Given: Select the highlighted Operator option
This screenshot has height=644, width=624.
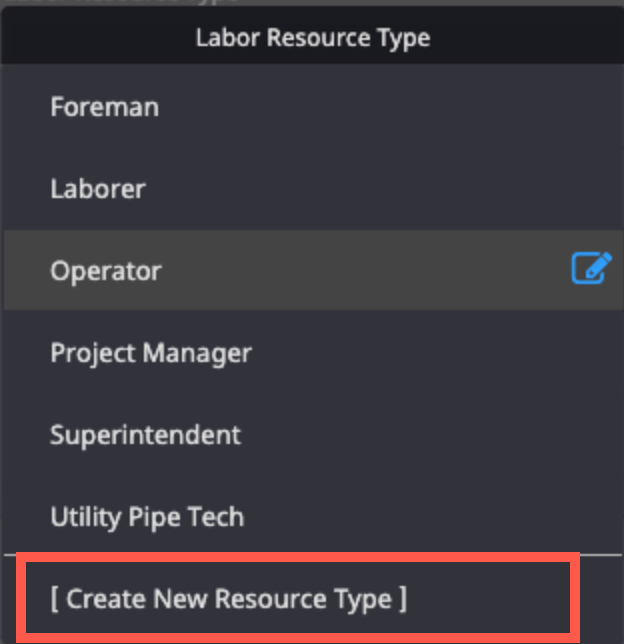Looking at the screenshot, I should click(314, 270).
